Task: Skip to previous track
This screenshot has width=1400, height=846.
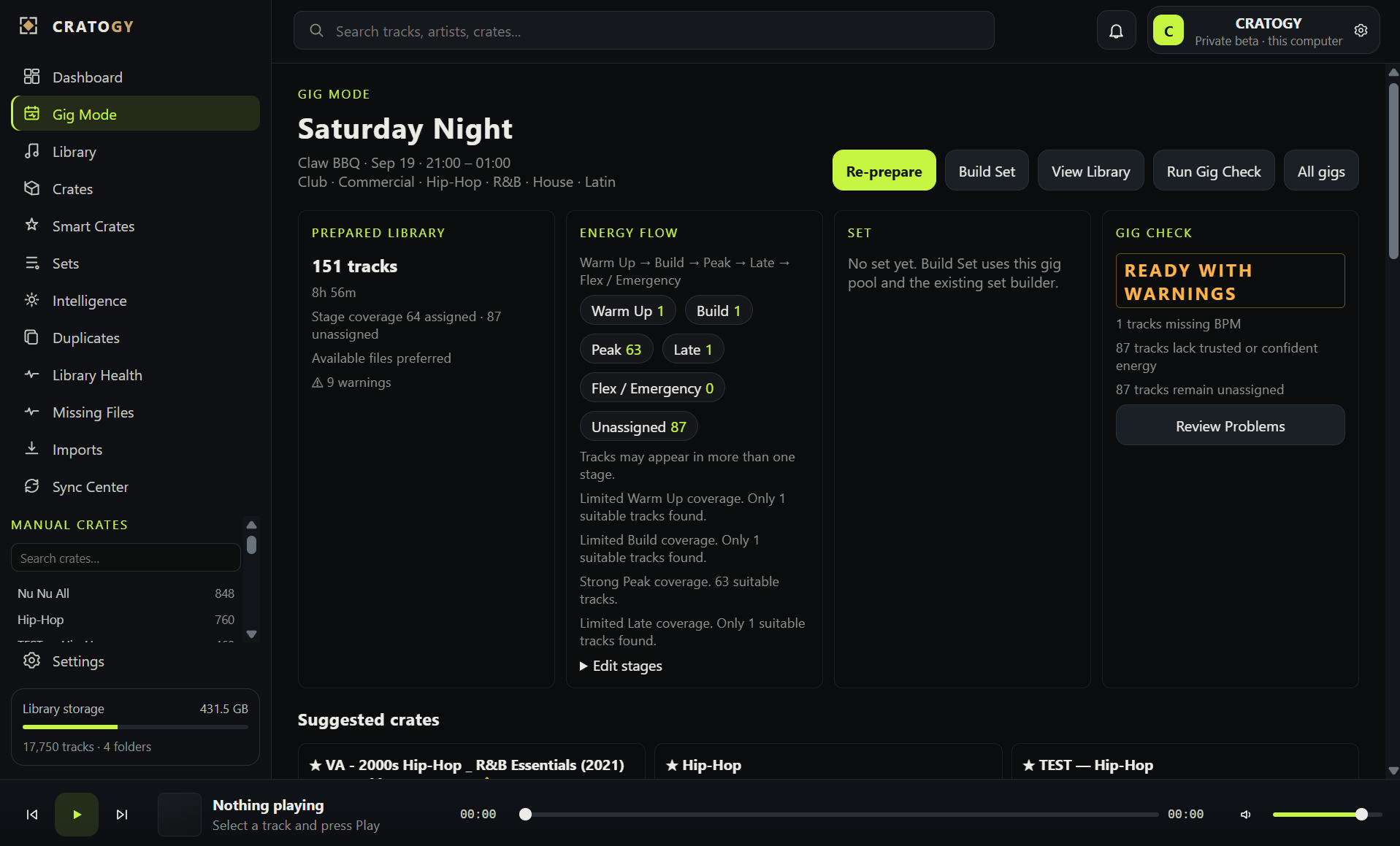Action: click(32, 815)
